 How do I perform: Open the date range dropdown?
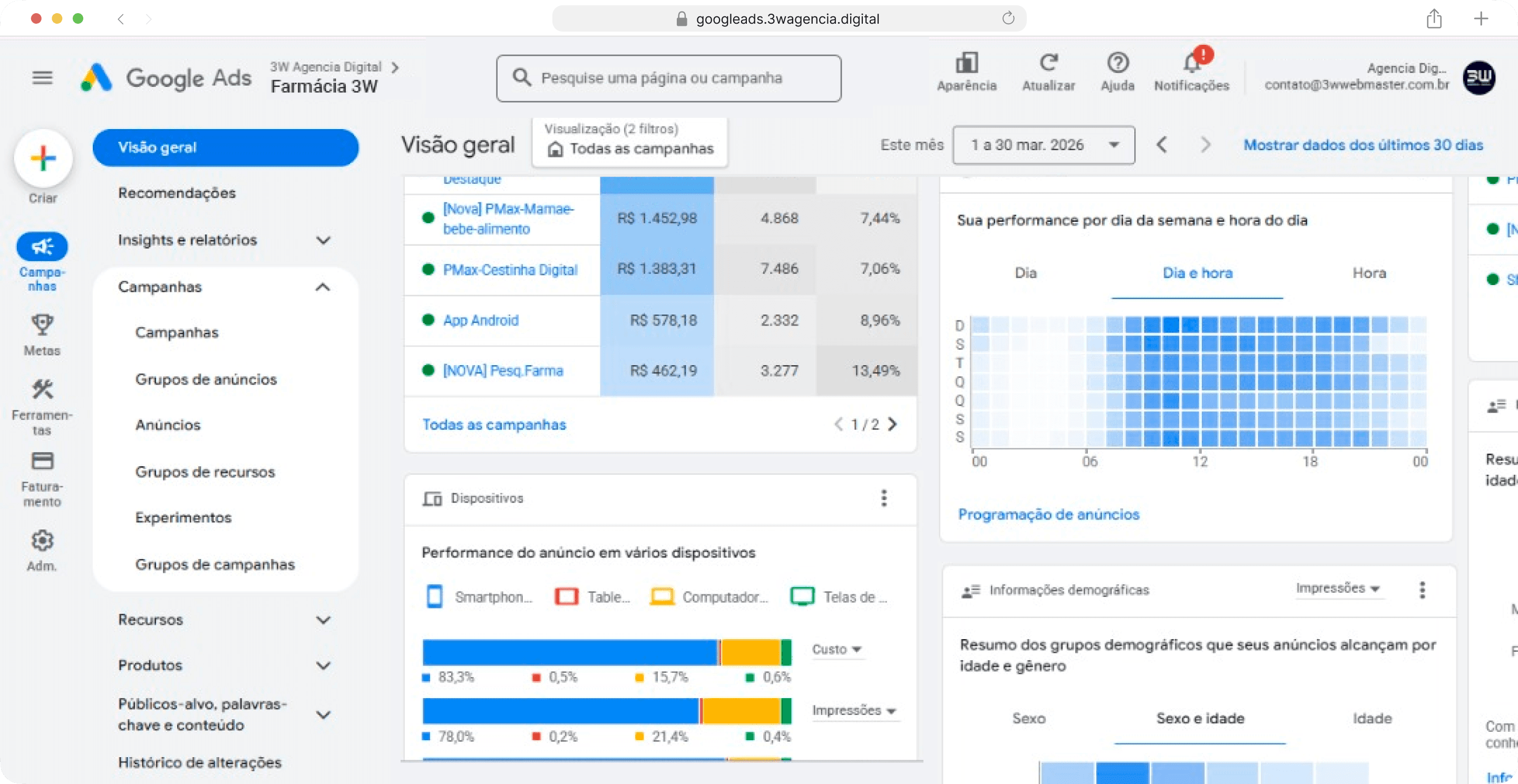(1043, 145)
